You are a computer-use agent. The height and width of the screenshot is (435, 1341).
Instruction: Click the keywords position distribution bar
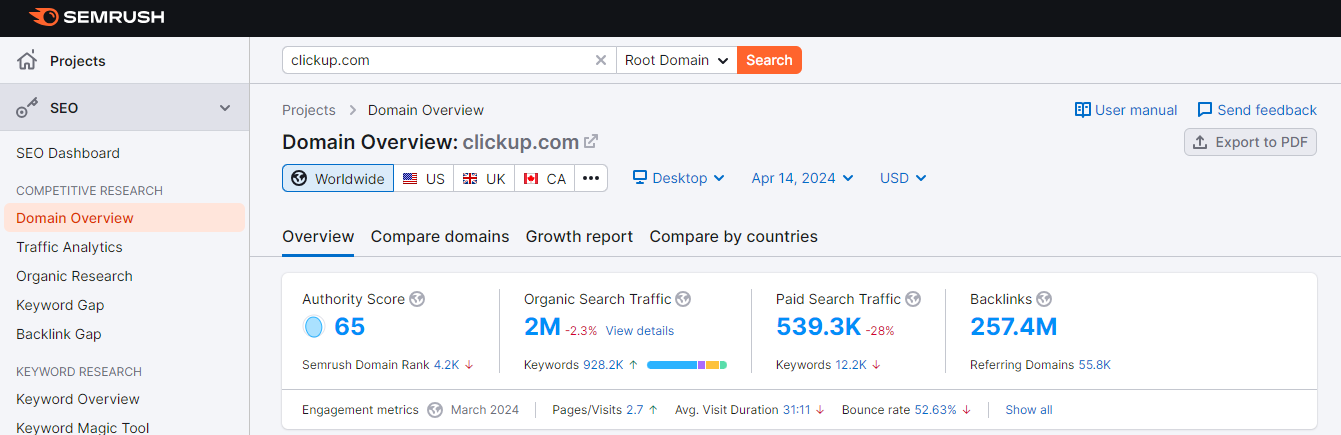pos(687,365)
